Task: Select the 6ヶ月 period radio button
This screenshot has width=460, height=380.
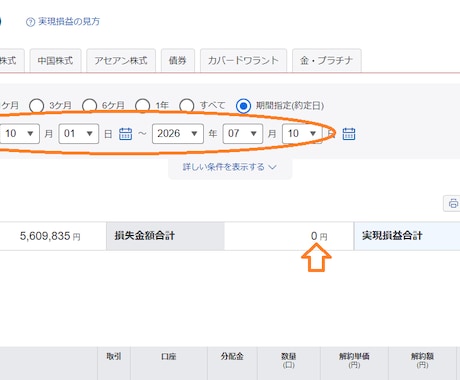Action: (90, 106)
